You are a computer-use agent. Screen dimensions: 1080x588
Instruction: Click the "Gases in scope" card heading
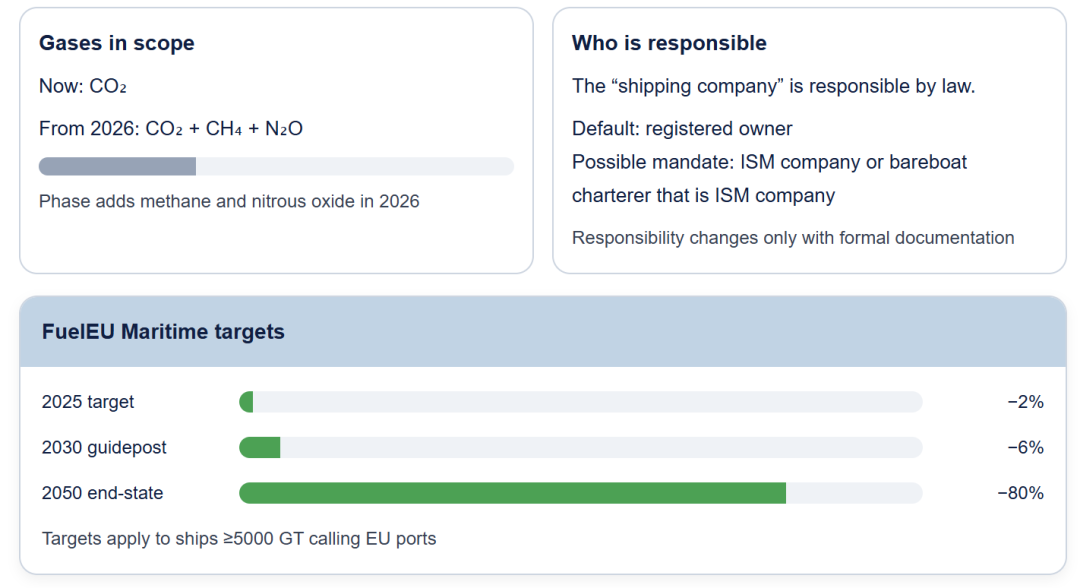click(x=116, y=43)
